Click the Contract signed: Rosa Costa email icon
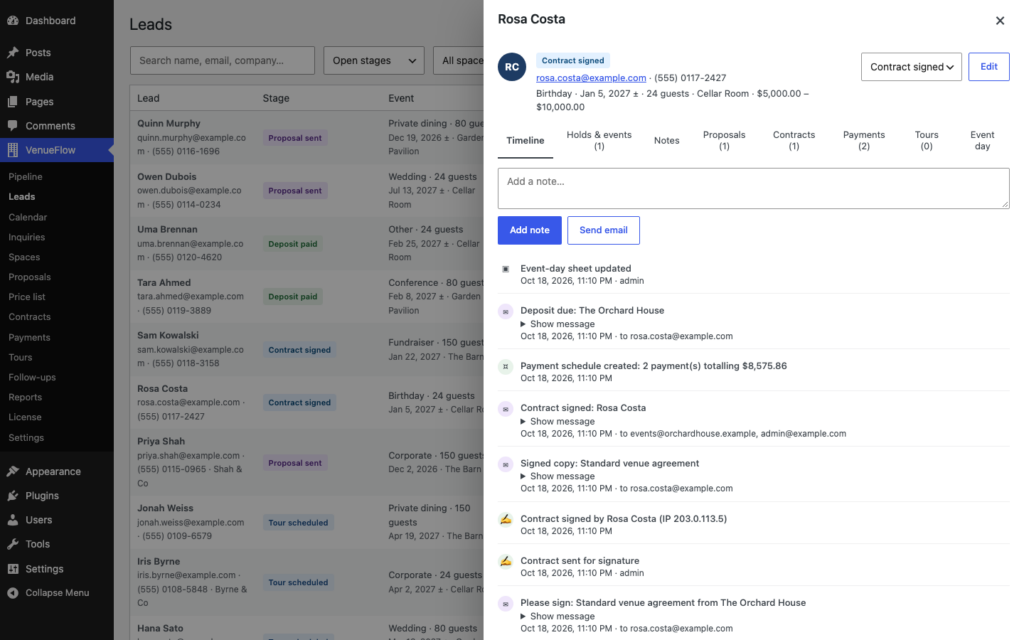1024x640 pixels. (505, 409)
